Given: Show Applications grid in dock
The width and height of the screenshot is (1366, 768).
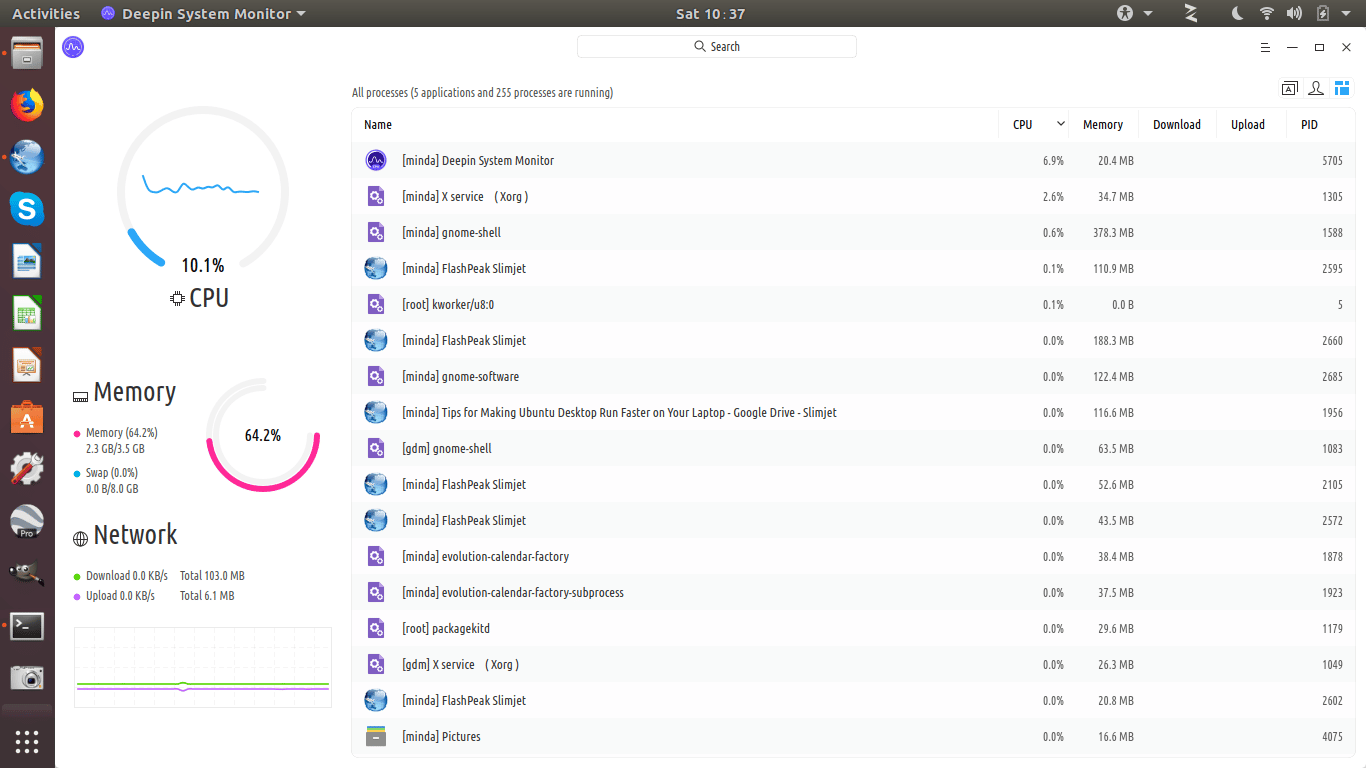Looking at the screenshot, I should [27, 742].
